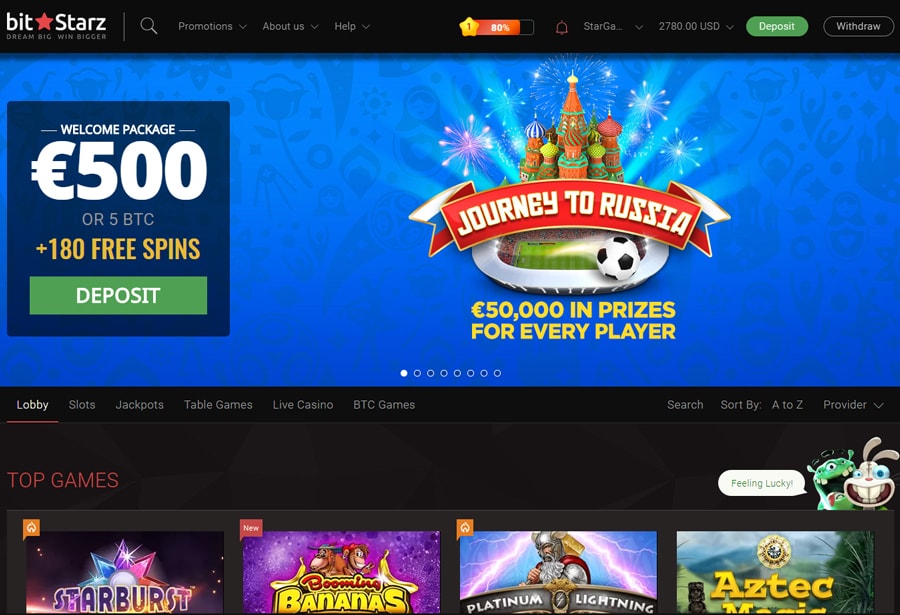
Task: Open the Live Casino tab
Action: pos(303,405)
